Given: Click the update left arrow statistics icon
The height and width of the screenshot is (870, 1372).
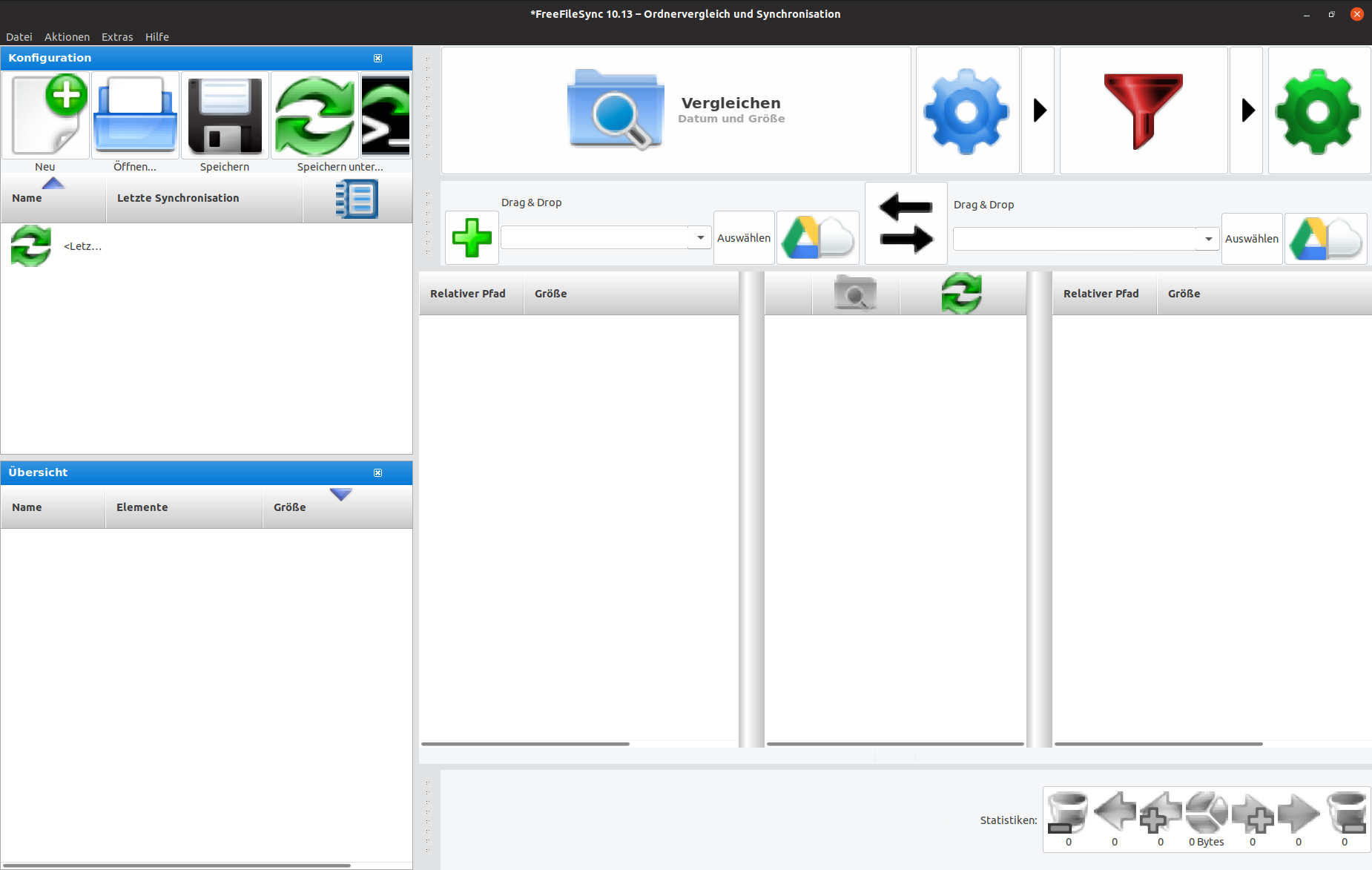Looking at the screenshot, I should tap(1115, 813).
